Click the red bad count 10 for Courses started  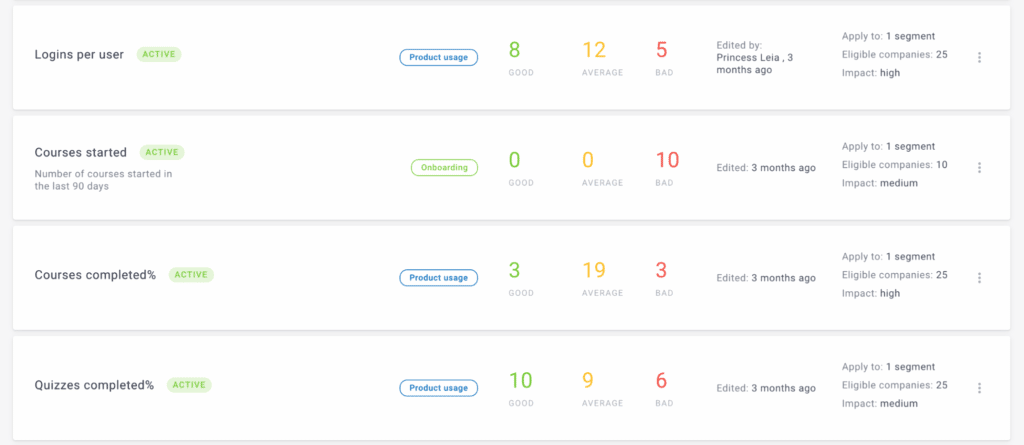click(667, 160)
